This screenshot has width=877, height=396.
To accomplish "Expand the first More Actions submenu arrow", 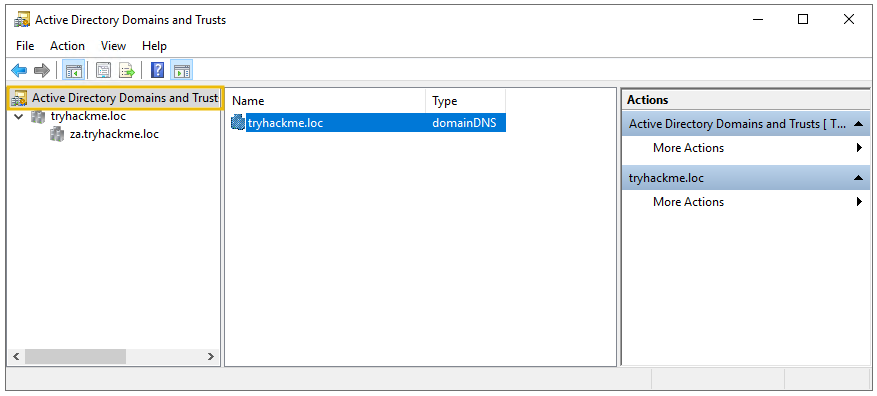I will click(859, 148).
